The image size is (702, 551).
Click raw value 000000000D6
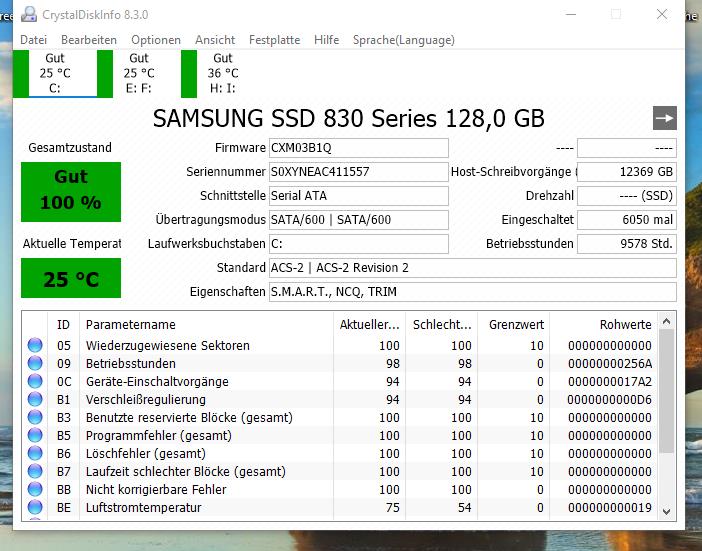click(x=609, y=399)
